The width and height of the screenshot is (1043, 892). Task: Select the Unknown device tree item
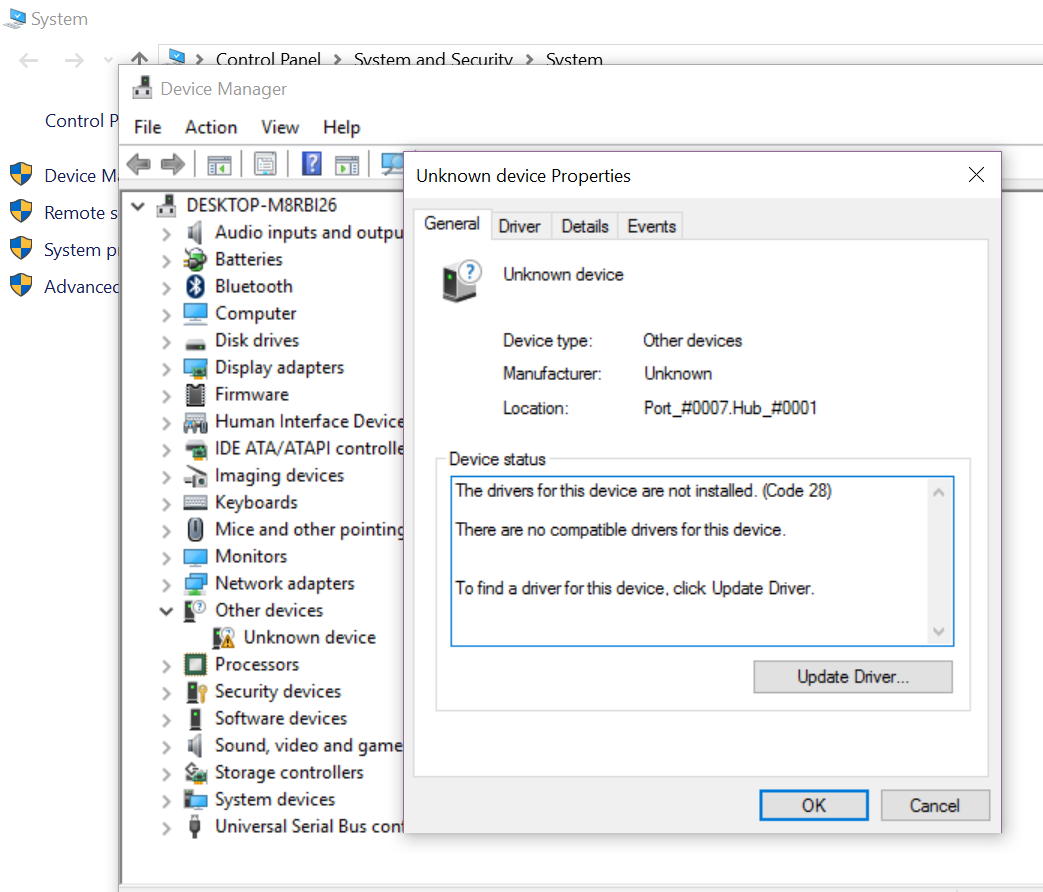(x=309, y=637)
